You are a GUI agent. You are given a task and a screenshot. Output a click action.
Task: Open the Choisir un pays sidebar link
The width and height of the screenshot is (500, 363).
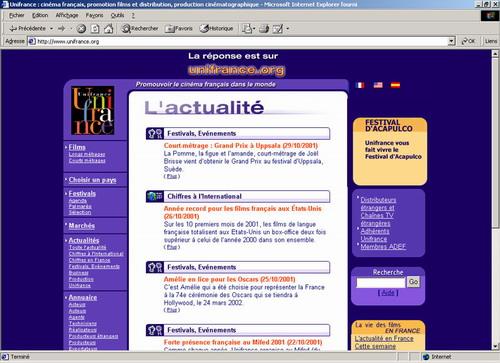tap(92, 180)
